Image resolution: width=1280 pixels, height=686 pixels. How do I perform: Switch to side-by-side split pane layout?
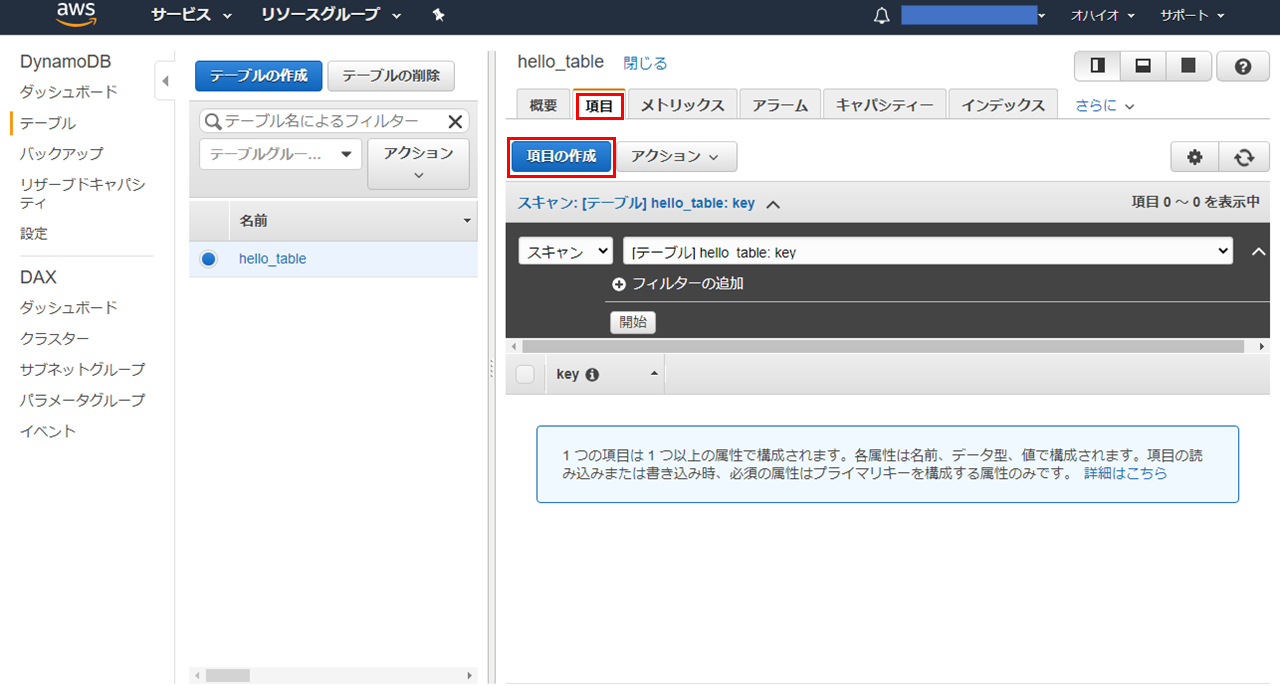point(1097,66)
